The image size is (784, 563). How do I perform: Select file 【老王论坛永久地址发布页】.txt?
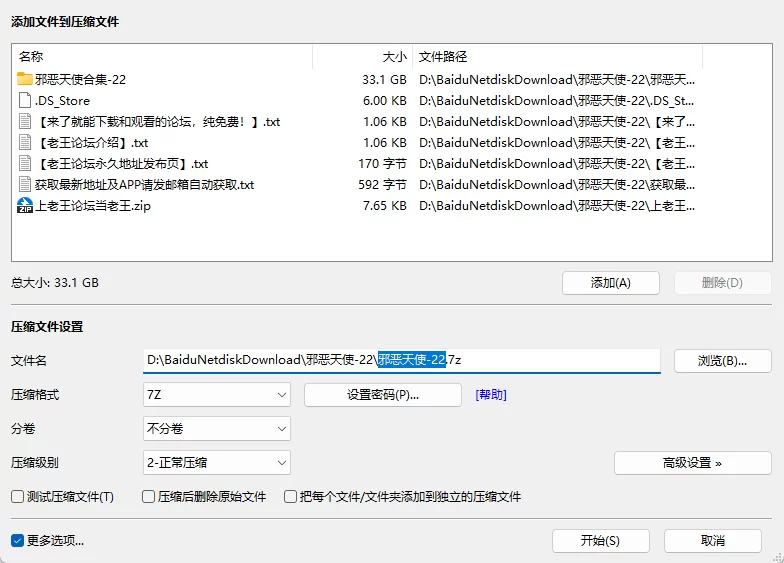(122, 164)
